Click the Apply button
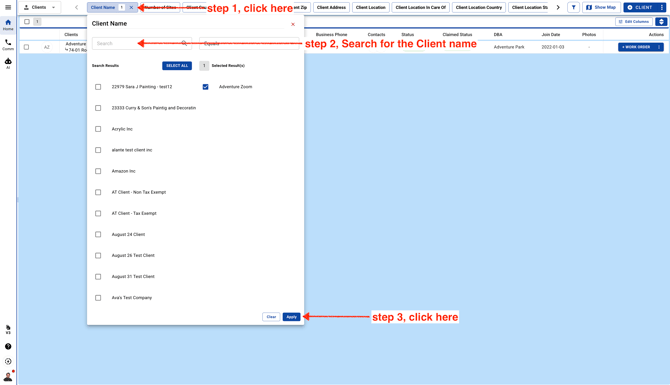 click(x=291, y=317)
